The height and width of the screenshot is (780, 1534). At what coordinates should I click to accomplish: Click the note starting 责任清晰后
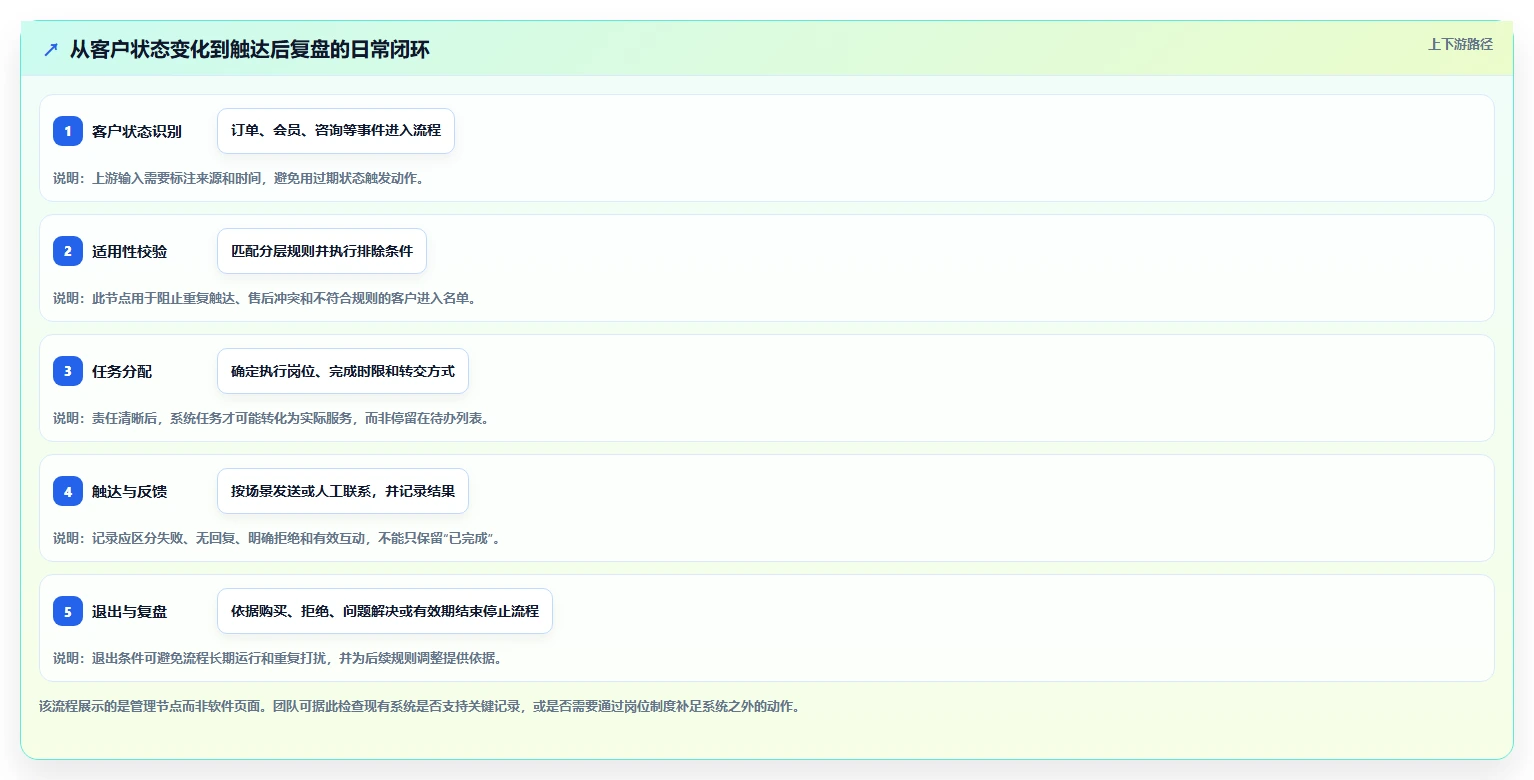pos(271,418)
